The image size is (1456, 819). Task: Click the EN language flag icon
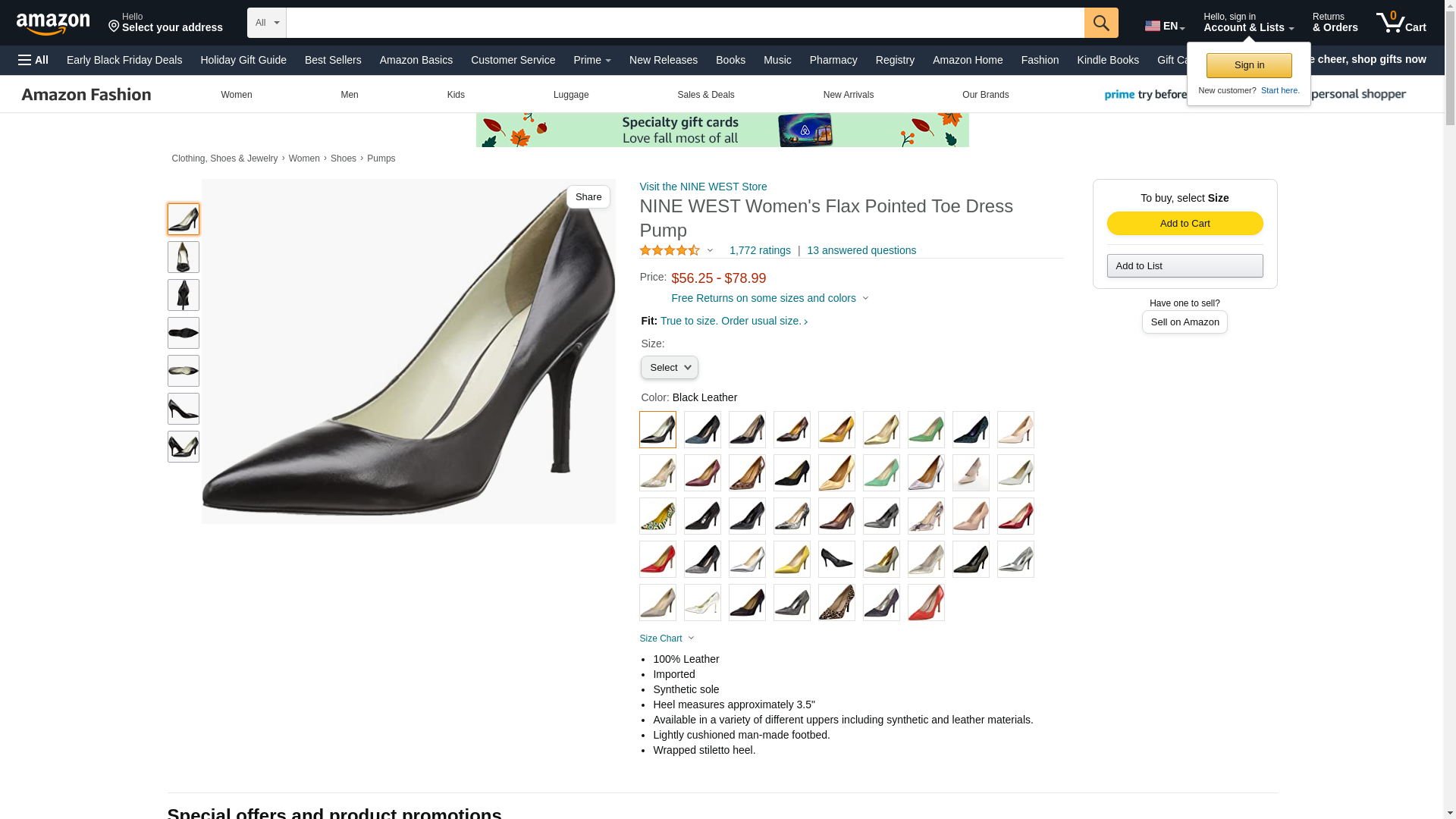[x=1153, y=26]
